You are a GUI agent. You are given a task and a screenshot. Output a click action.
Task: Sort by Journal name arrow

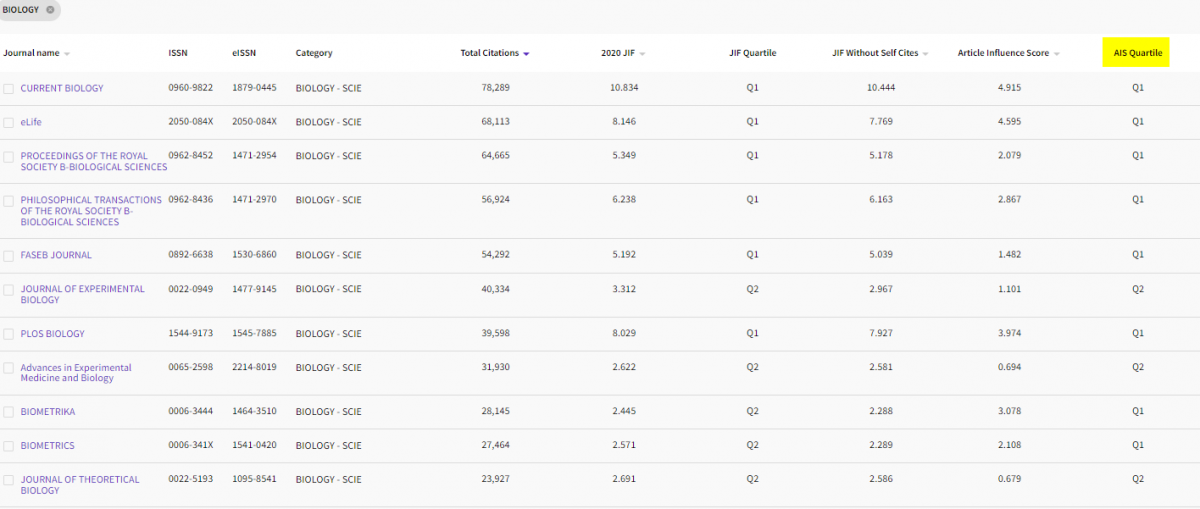(x=67, y=54)
